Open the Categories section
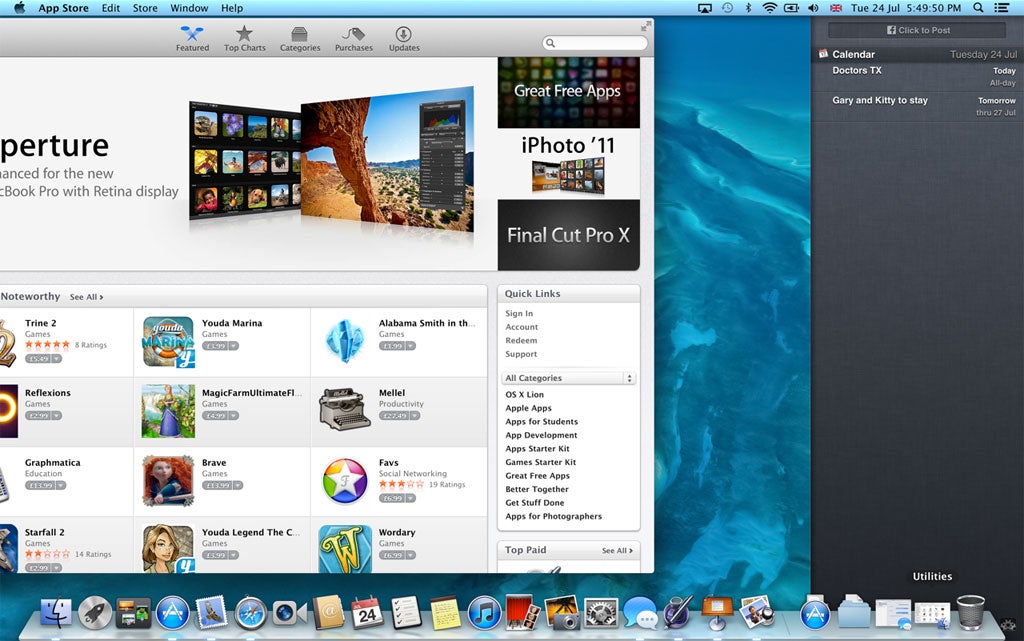Viewport: 1024px width, 641px height. [x=300, y=38]
